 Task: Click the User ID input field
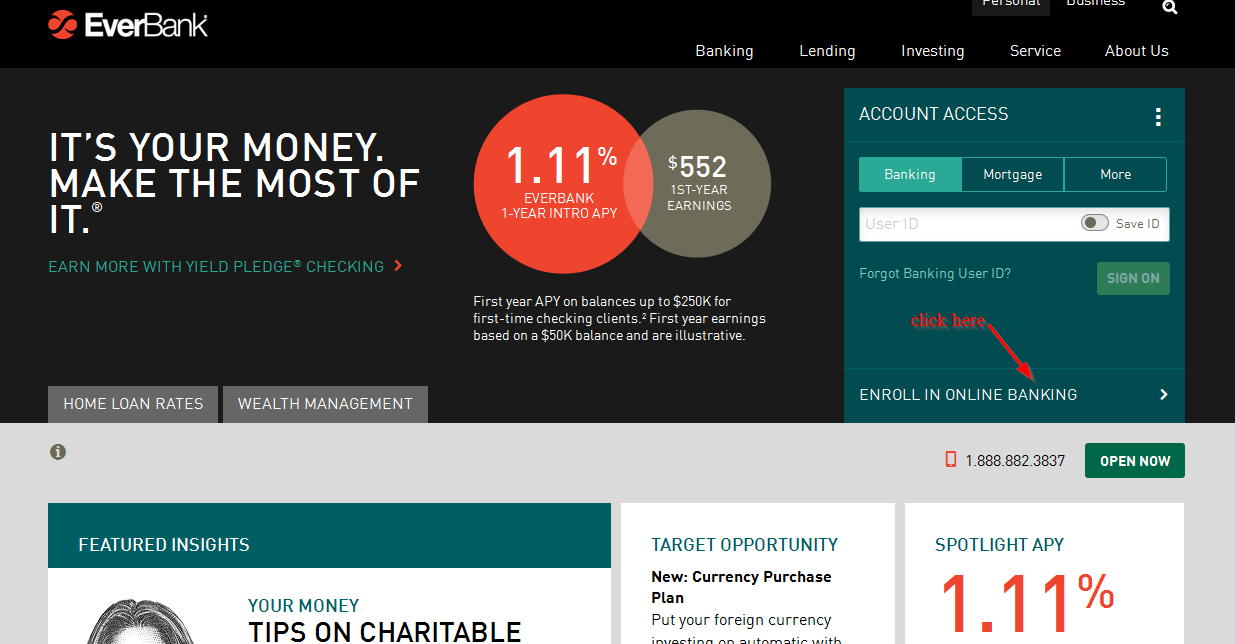[x=1014, y=224]
